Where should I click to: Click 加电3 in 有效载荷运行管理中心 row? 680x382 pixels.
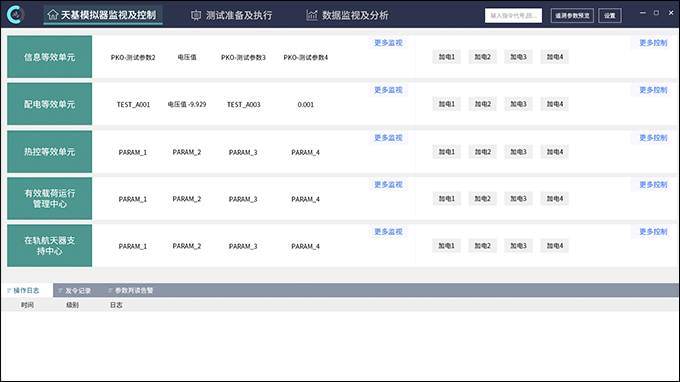[x=518, y=199]
